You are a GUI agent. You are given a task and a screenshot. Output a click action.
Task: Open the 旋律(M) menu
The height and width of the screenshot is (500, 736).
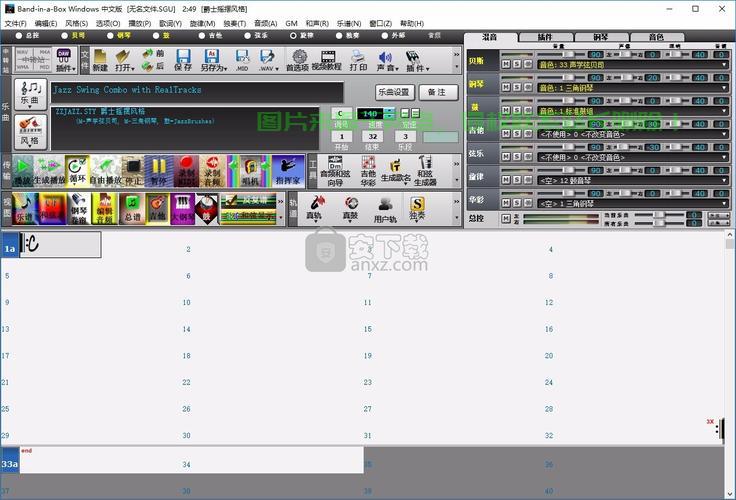point(202,23)
